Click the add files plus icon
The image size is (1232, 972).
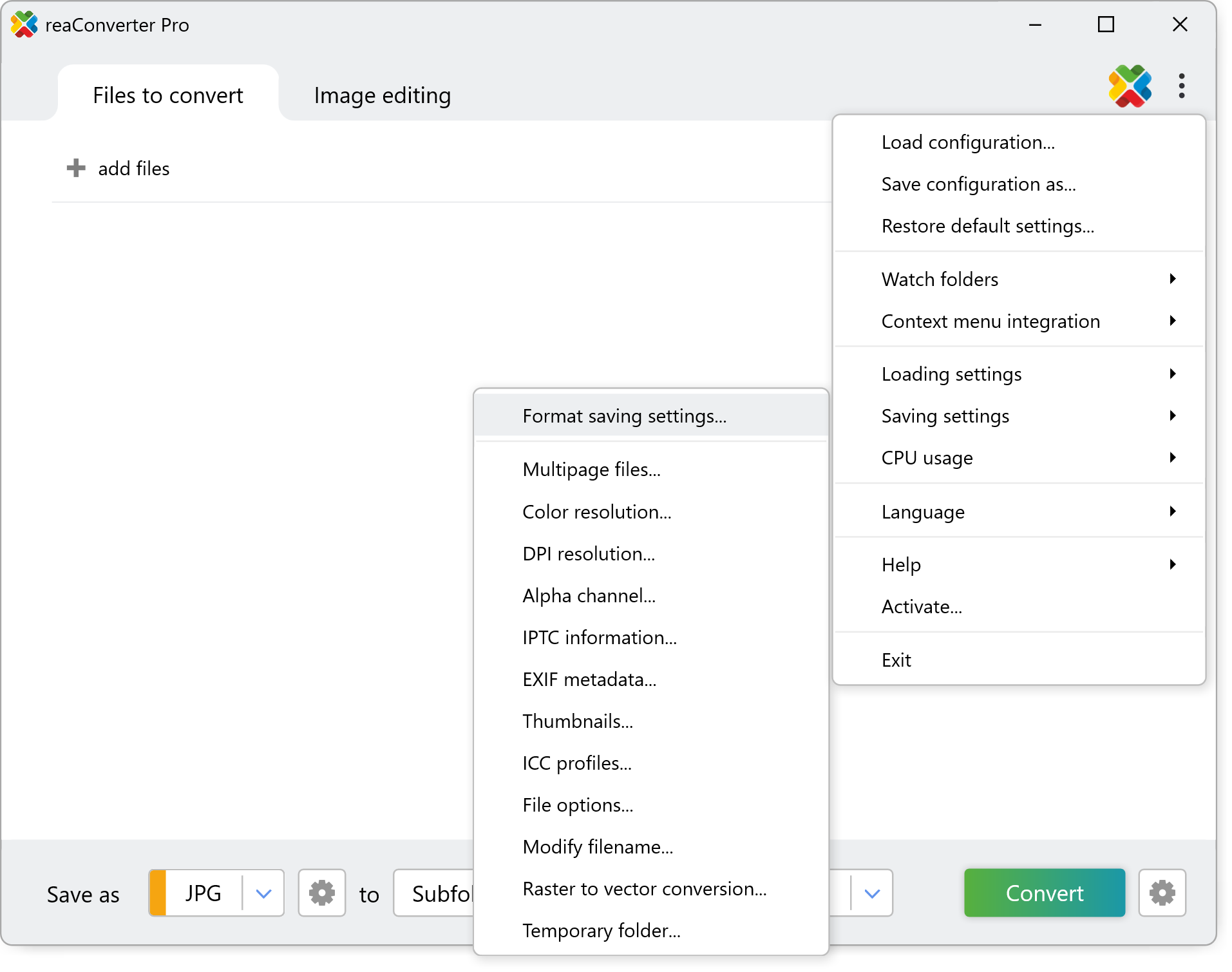pyautogui.click(x=76, y=168)
